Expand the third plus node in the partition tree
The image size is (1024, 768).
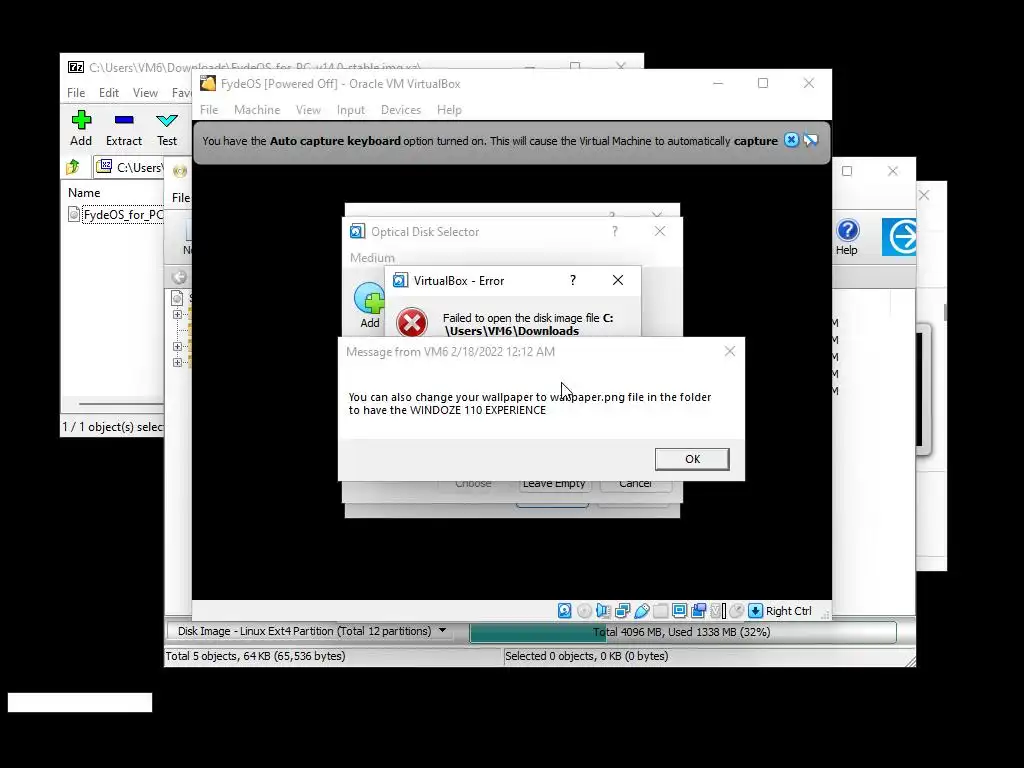[x=177, y=362]
